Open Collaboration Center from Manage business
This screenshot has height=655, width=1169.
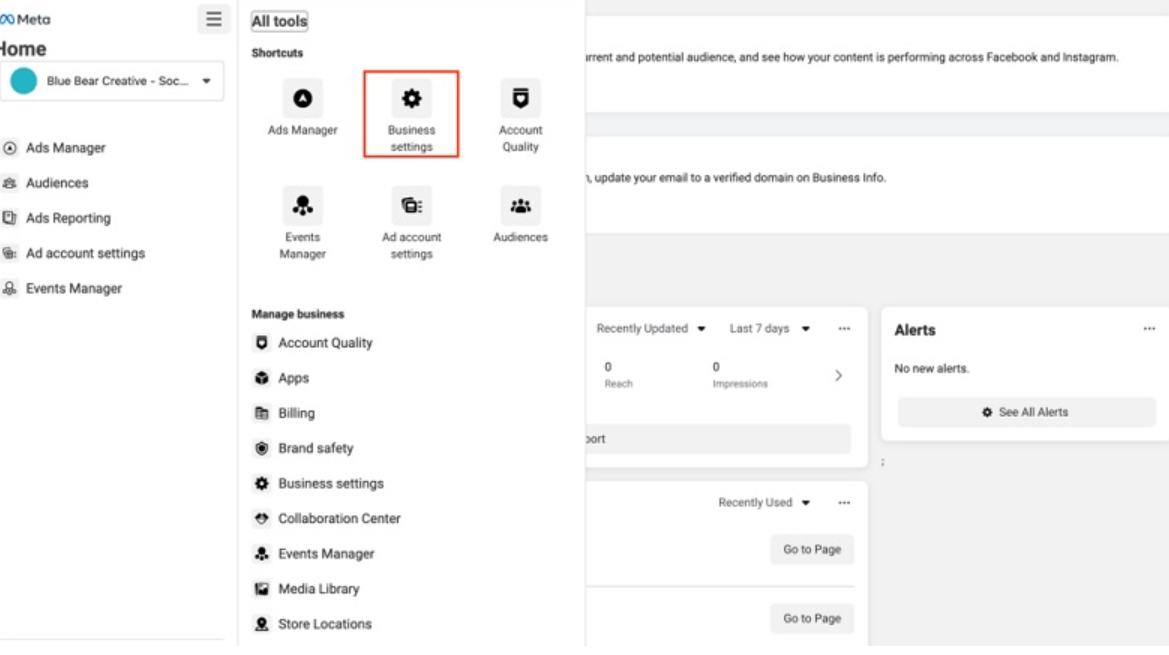[x=339, y=518]
